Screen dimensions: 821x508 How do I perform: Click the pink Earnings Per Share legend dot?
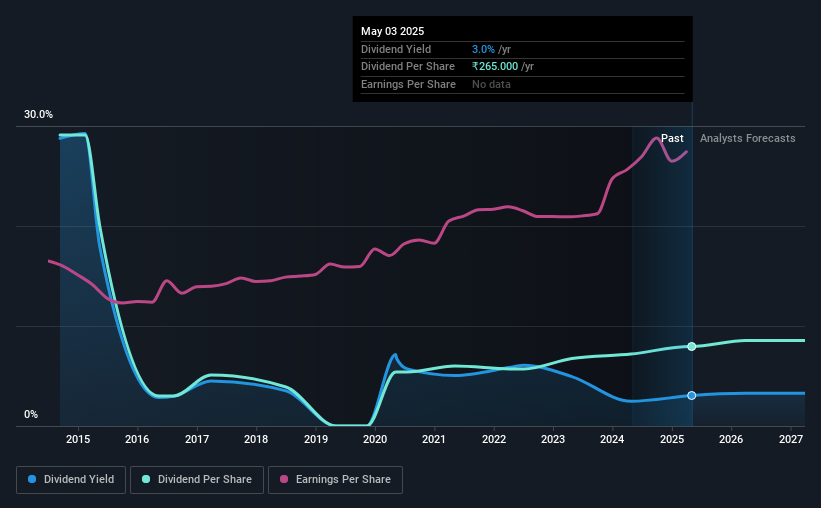284,479
